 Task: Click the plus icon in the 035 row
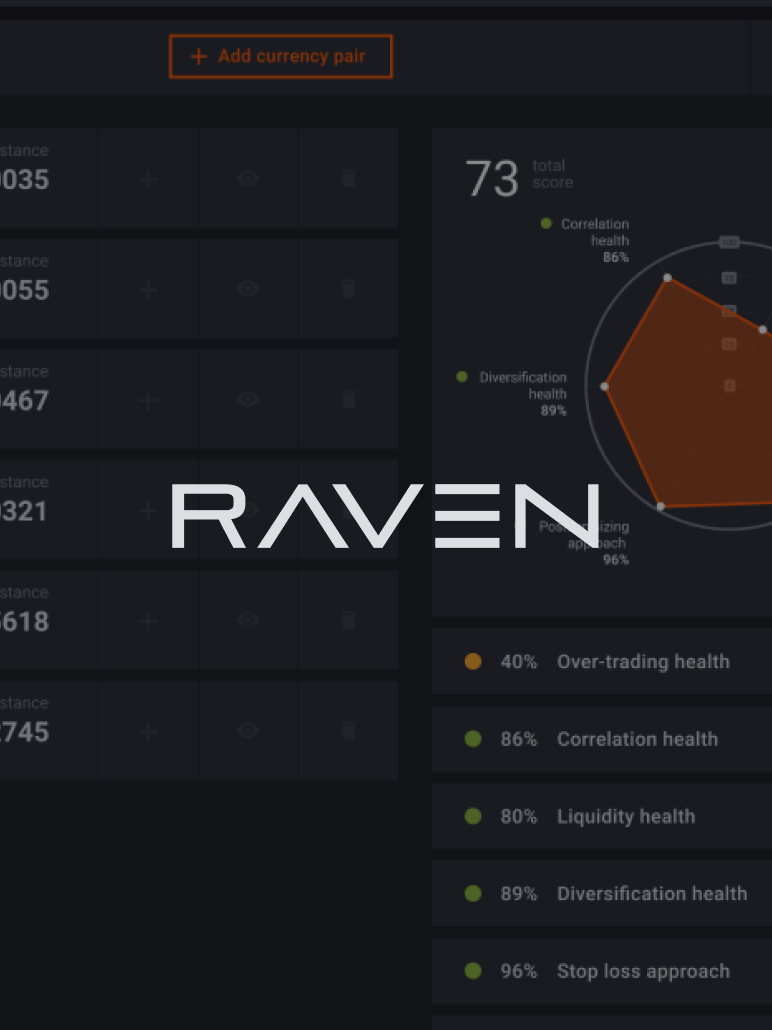[x=148, y=179]
